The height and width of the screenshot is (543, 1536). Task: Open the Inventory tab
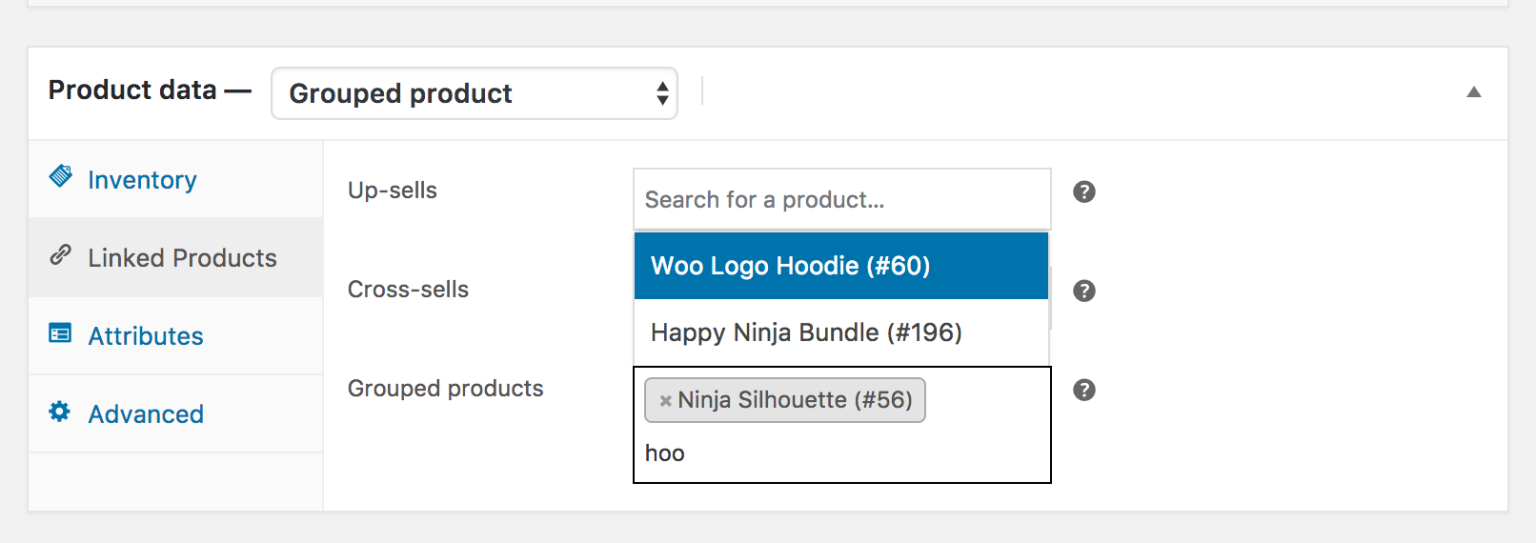[142, 180]
